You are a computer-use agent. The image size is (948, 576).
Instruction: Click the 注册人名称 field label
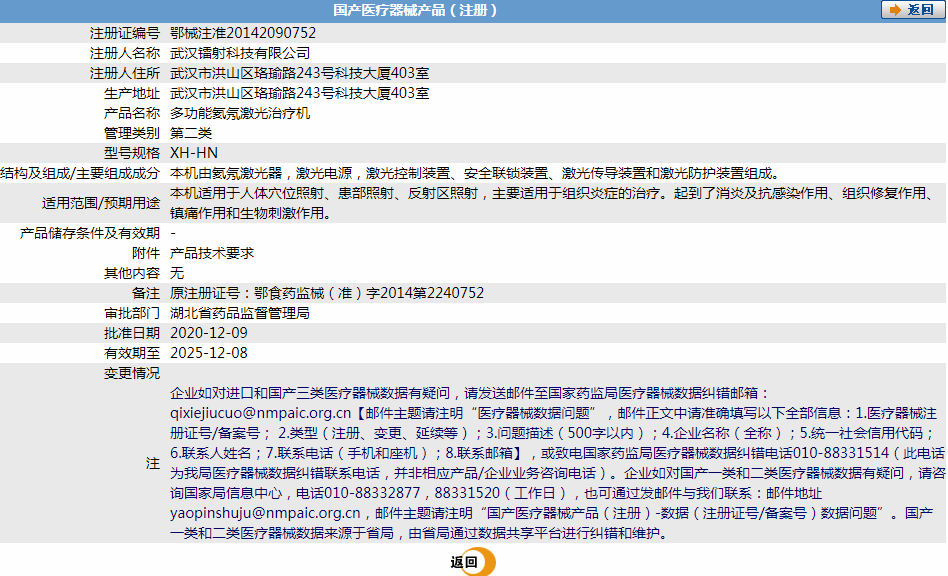click(x=125, y=53)
